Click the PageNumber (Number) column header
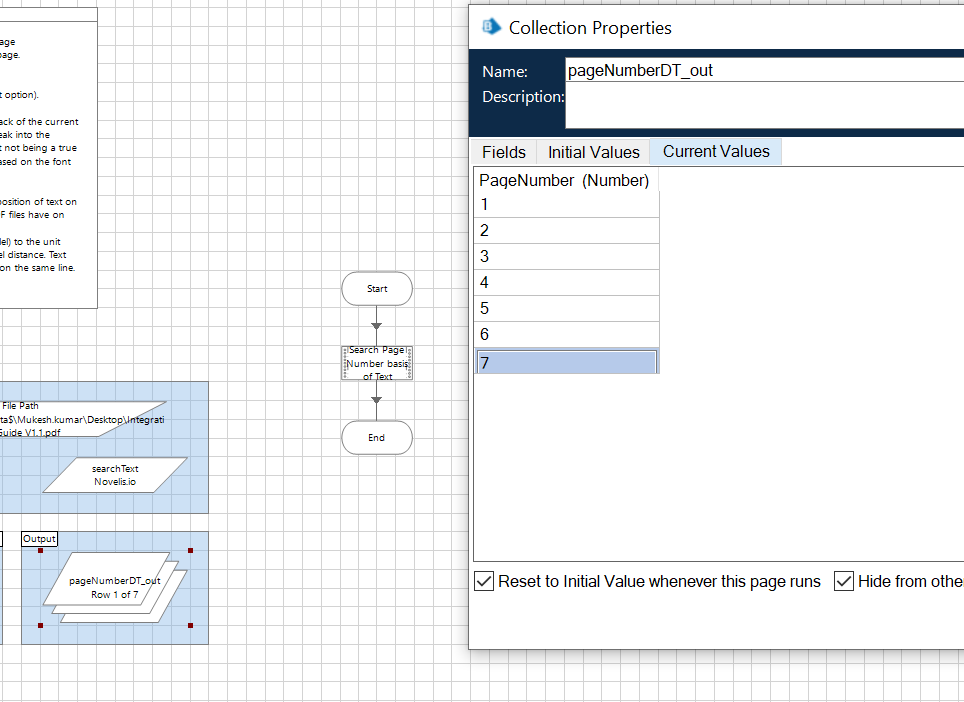This screenshot has height=702, width=964. tap(565, 180)
